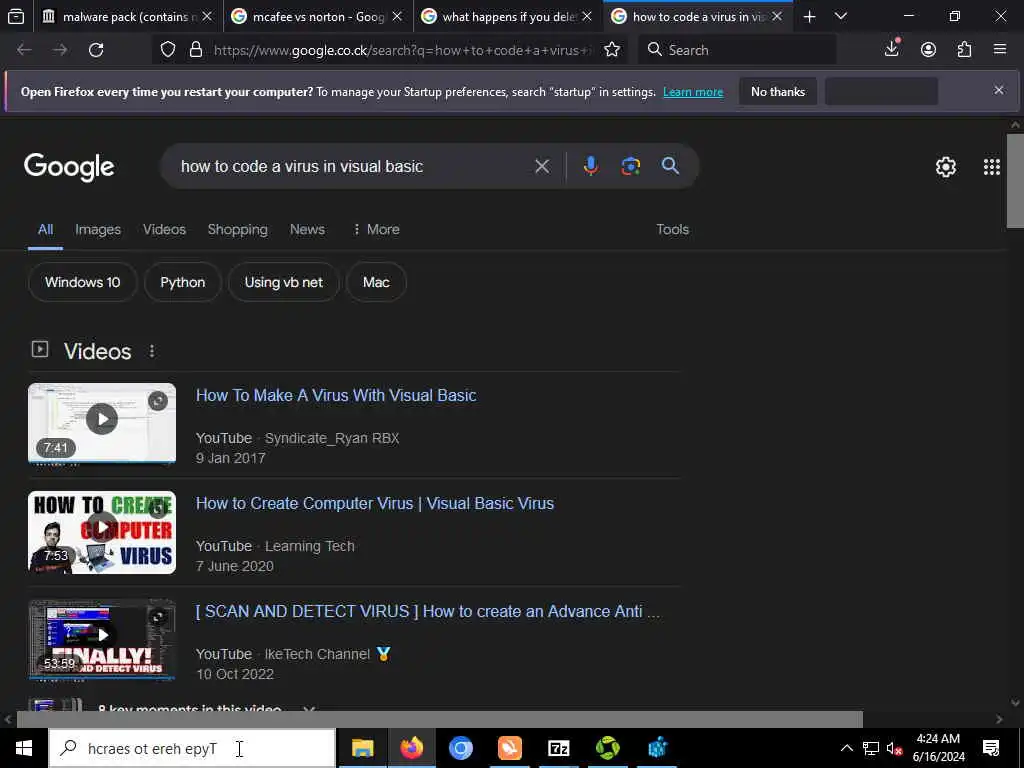Open Google quick settings gear
The width and height of the screenshot is (1024, 768).
point(946,167)
